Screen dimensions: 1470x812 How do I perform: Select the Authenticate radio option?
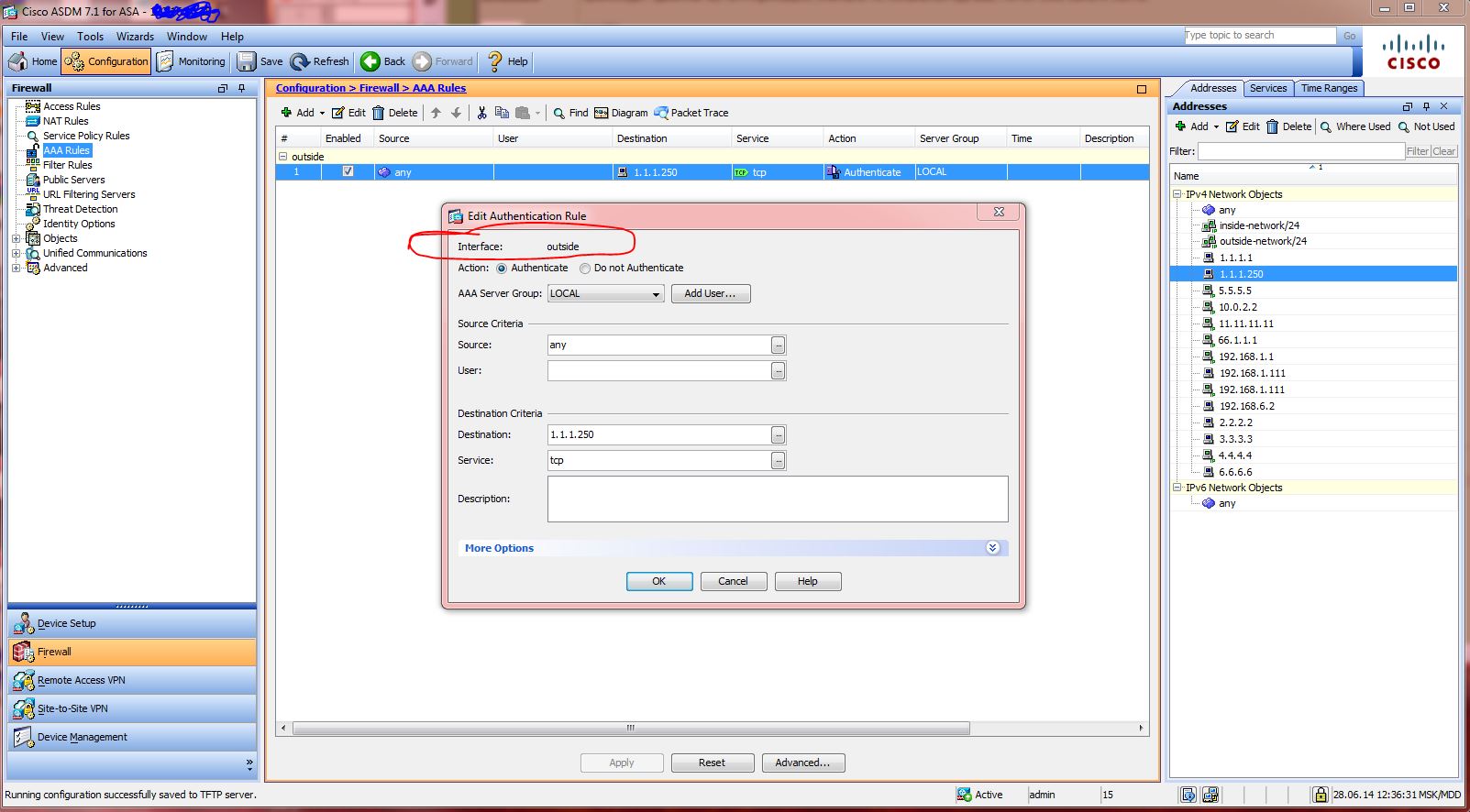502,269
